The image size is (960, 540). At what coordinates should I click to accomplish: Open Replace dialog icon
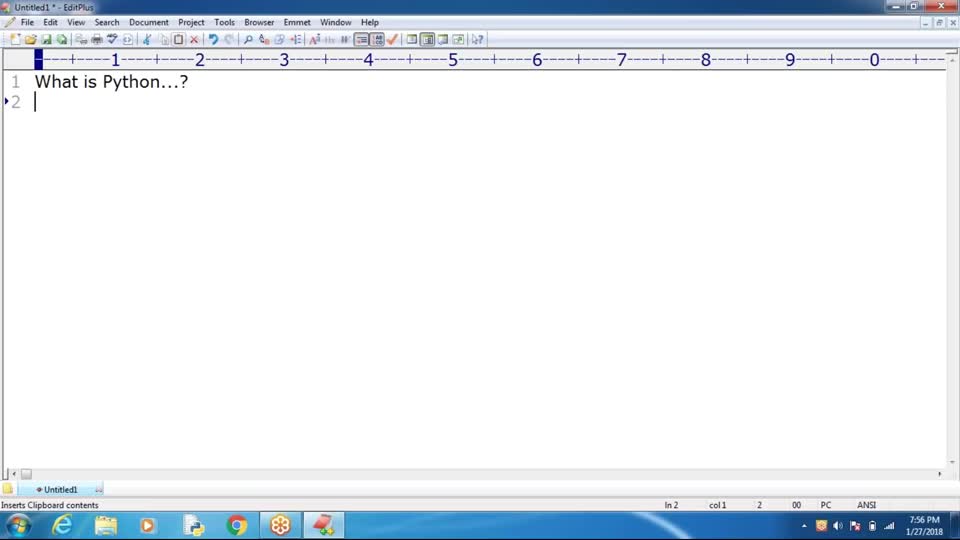pos(264,40)
